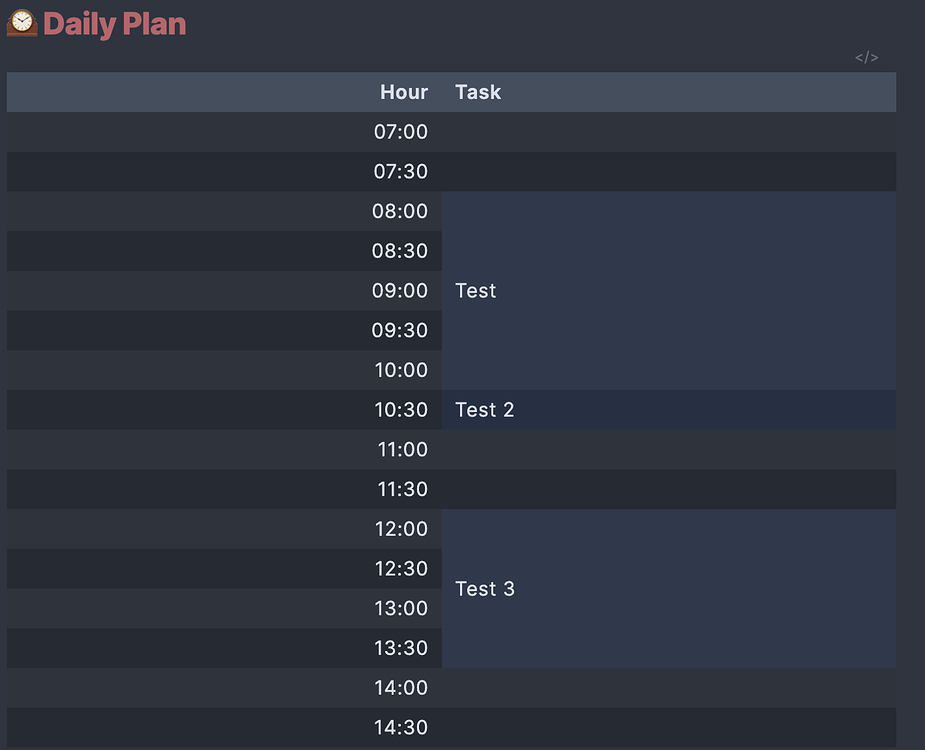This screenshot has width=925, height=750.
Task: Click the Task column header
Action: tap(478, 91)
